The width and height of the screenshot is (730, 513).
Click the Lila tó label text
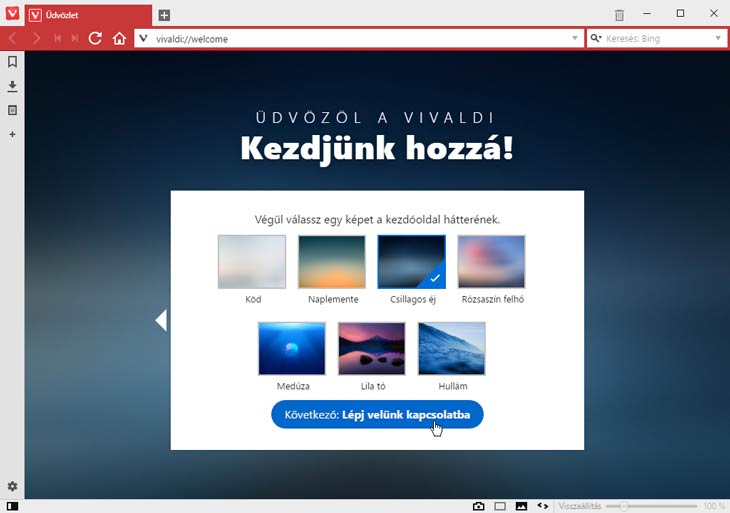pyautogui.click(x=373, y=386)
